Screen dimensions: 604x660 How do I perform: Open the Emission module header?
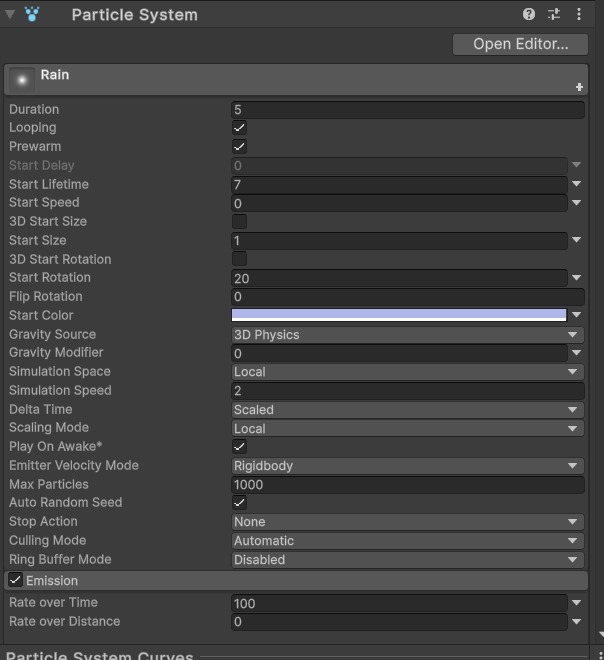click(x=296, y=580)
